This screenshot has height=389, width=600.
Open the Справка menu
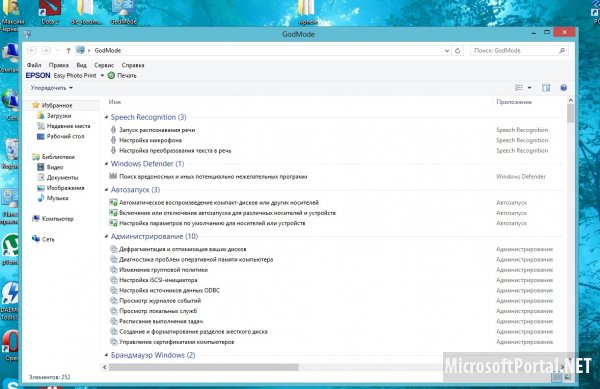(x=133, y=65)
